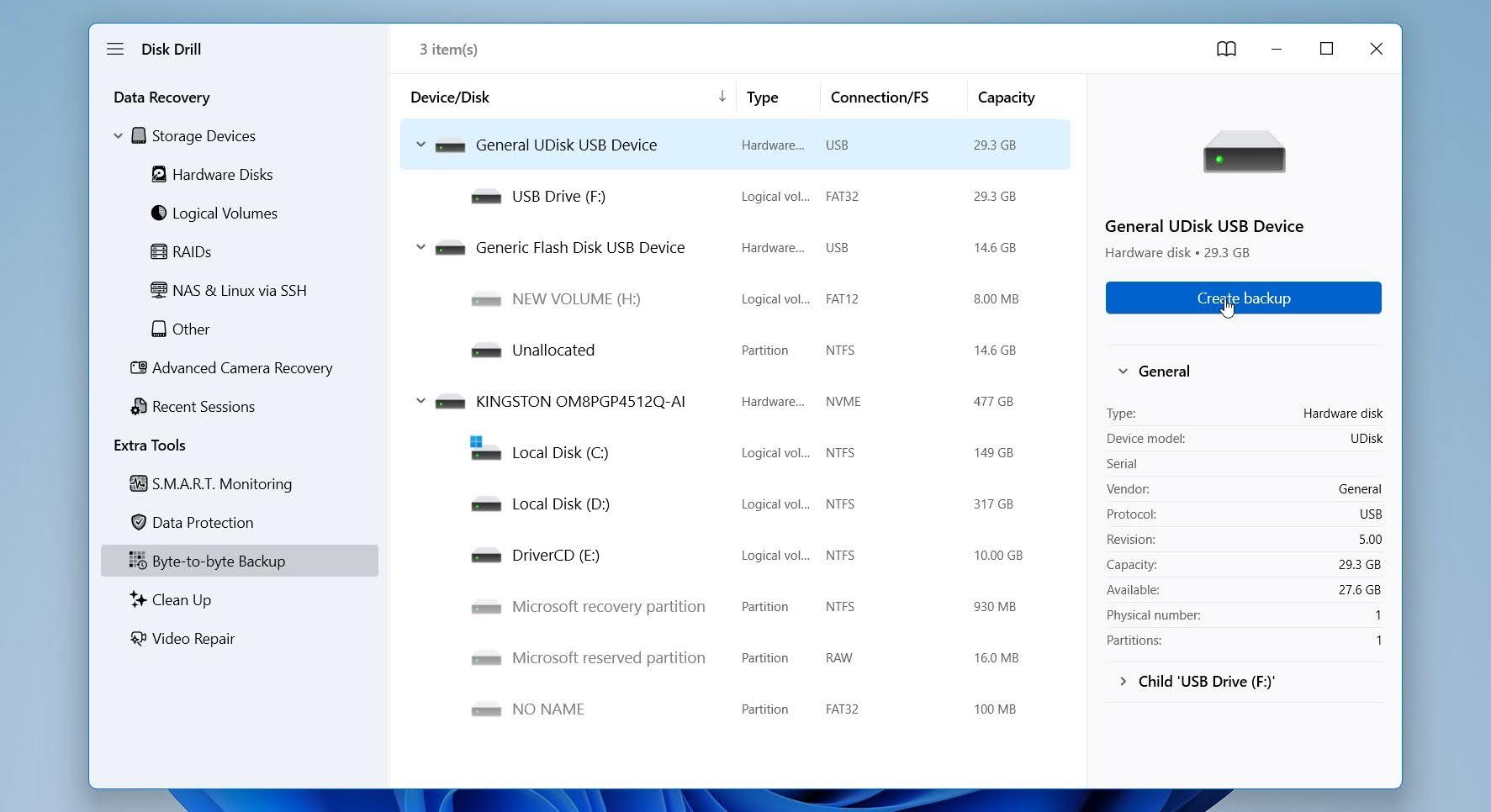Open Logical Volumes view
This screenshot has width=1491, height=812.
coord(225,213)
